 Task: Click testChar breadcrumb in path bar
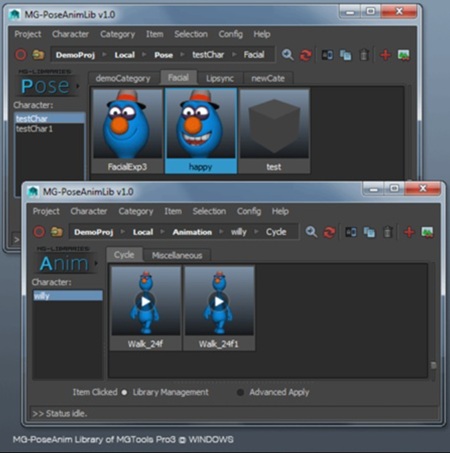208,55
